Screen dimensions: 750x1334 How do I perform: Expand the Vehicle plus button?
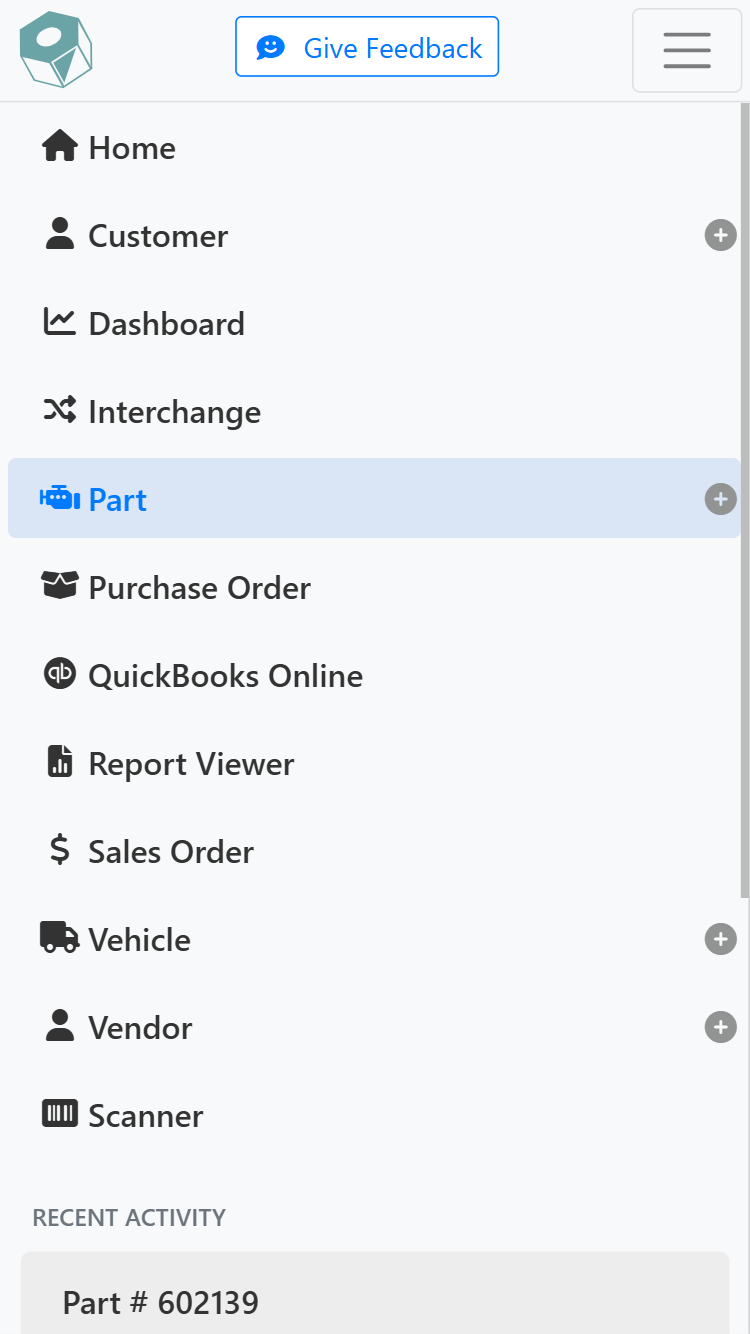[720, 939]
